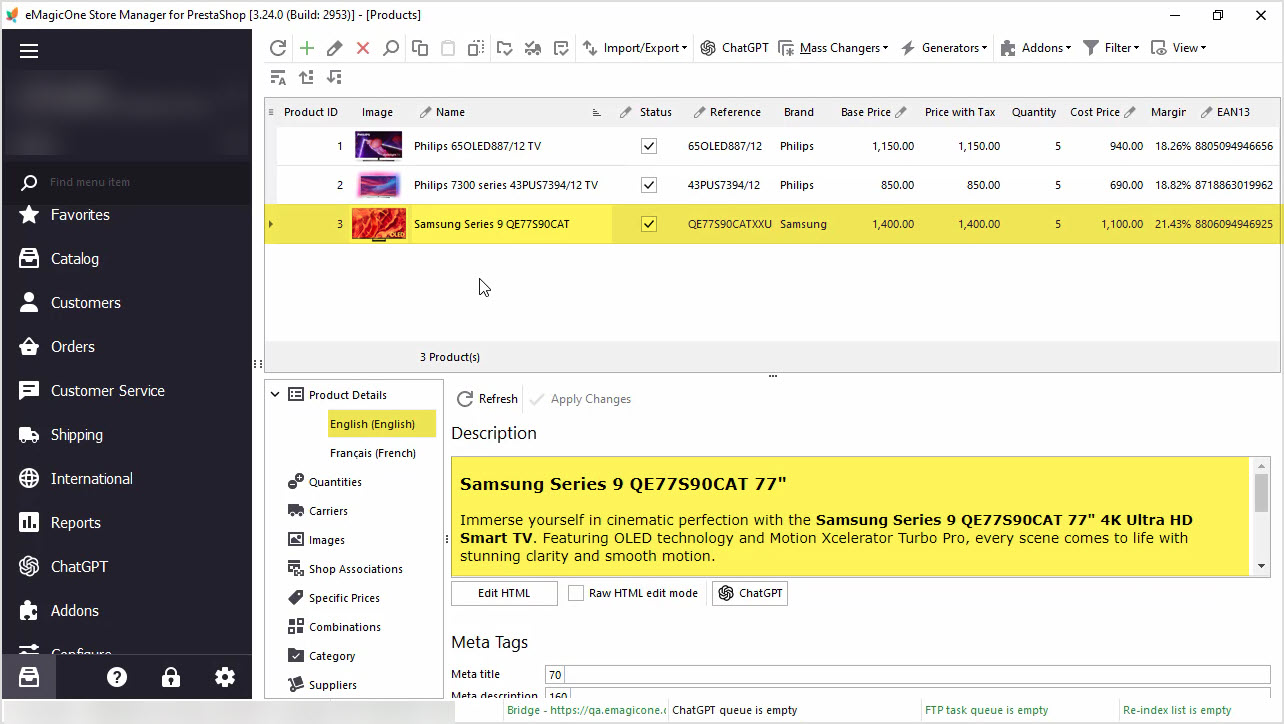Open the Addons toolbar dropdown
This screenshot has height=724, width=1284.
click(x=1034, y=48)
